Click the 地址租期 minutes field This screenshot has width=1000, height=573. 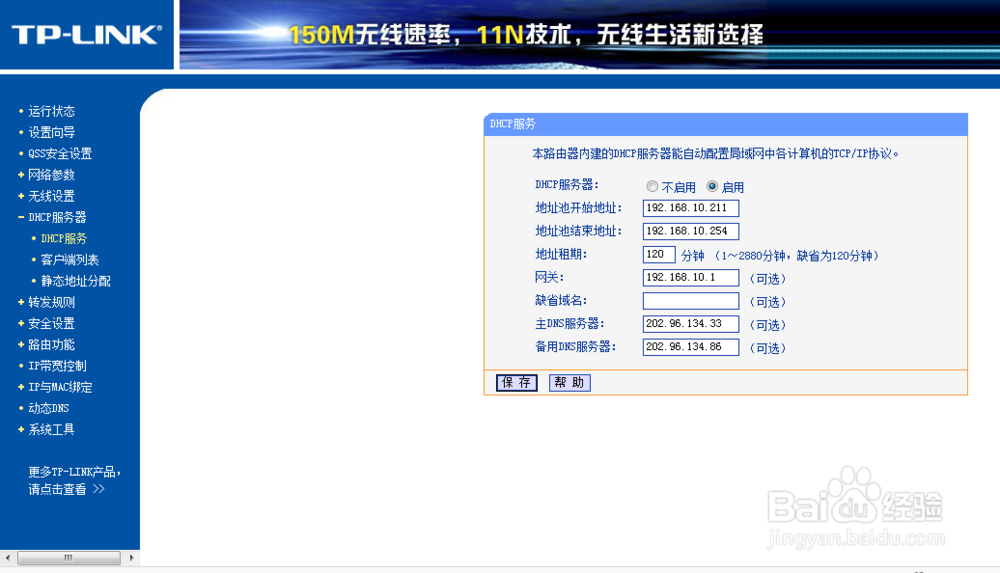tap(659, 255)
